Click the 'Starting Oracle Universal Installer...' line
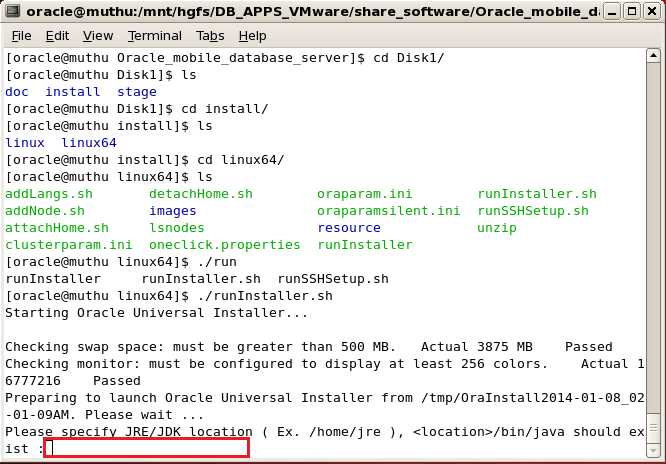Viewport: 666px width, 464px height. pos(156,313)
